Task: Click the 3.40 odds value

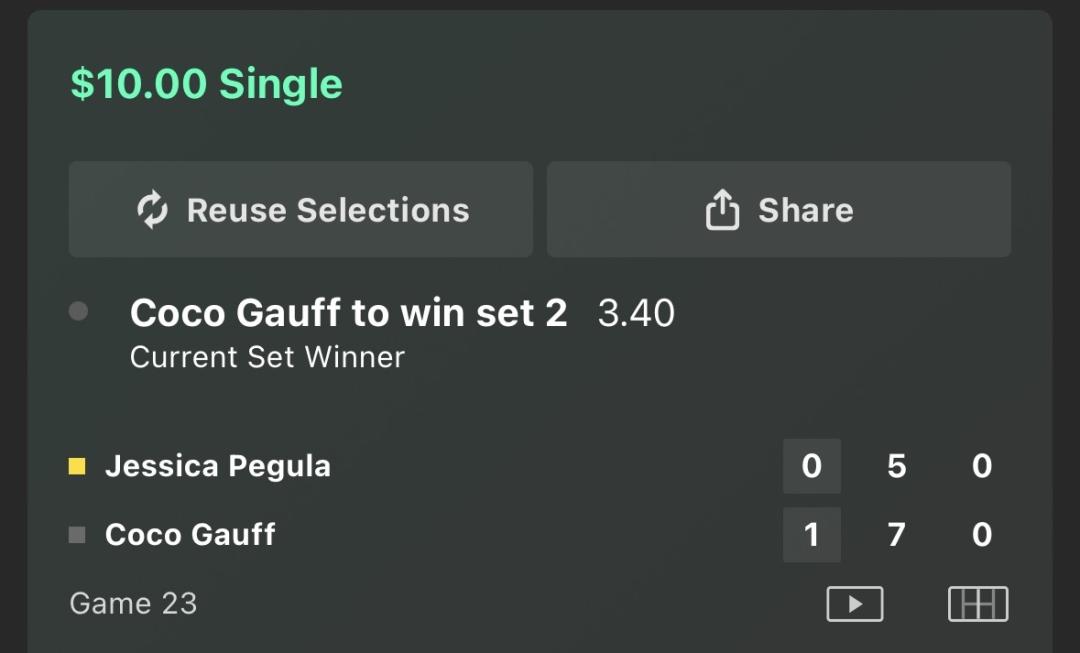Action: pyautogui.click(x=636, y=314)
